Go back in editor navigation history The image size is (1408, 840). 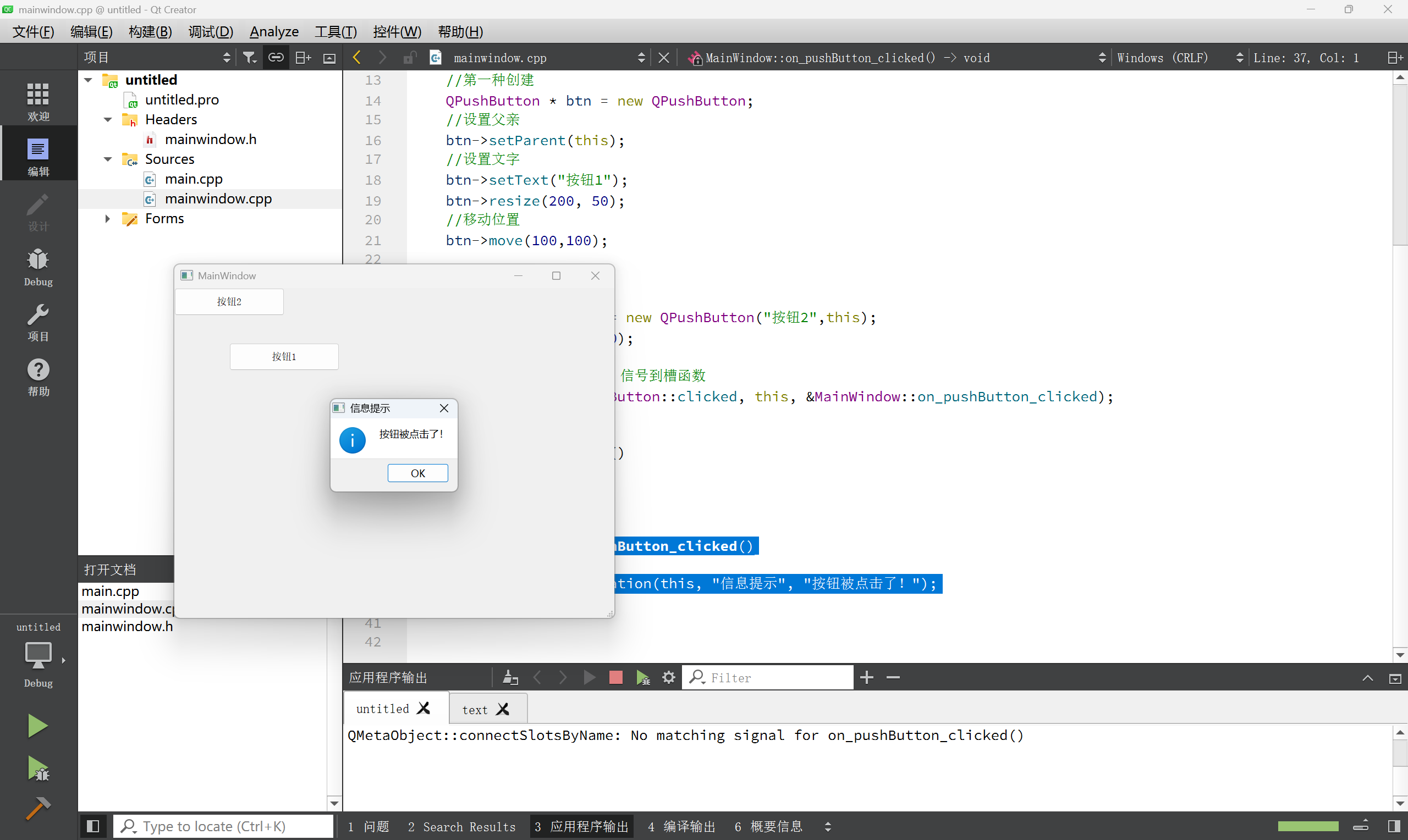356,58
